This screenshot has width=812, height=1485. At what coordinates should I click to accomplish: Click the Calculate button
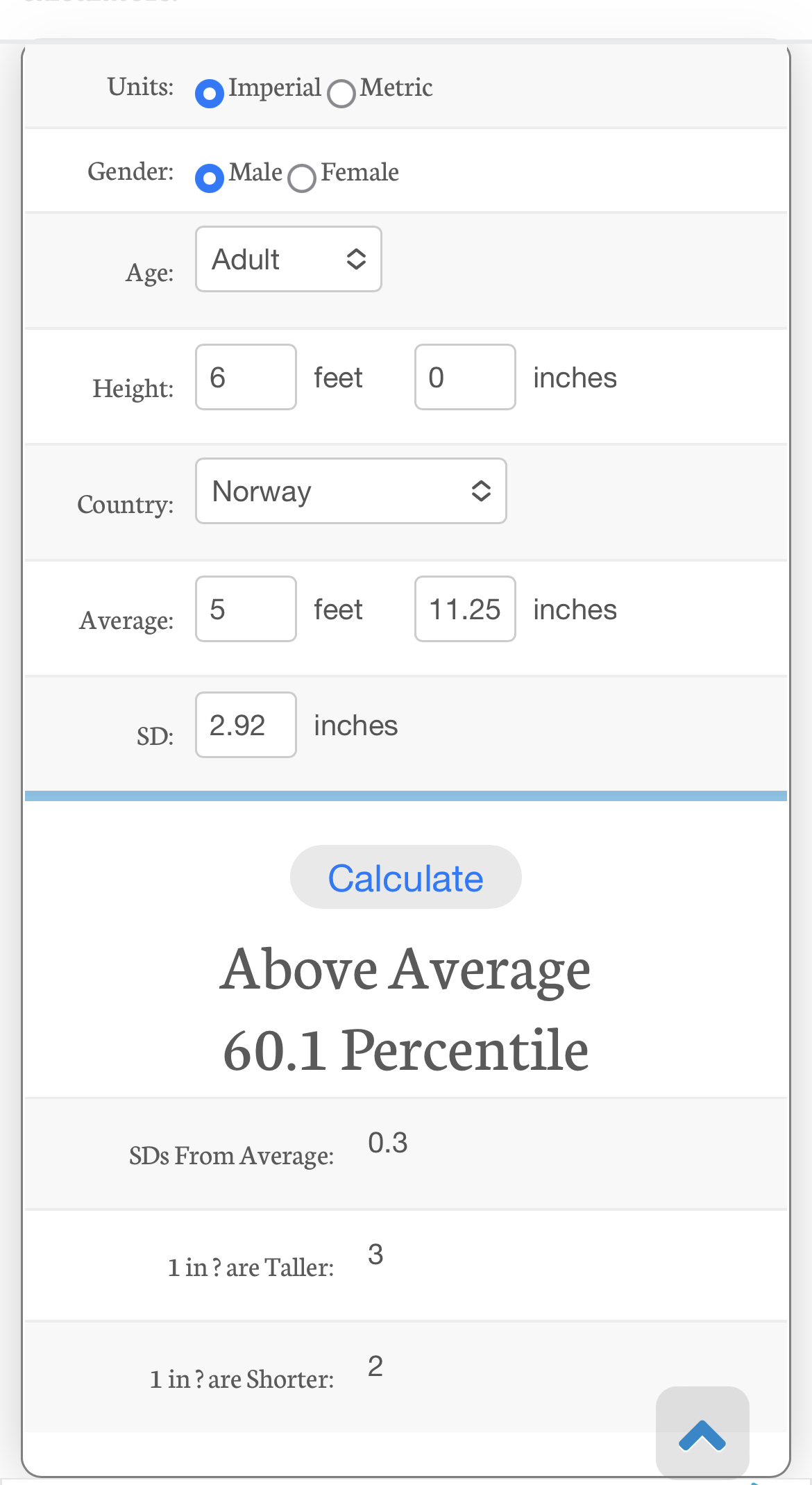(x=406, y=877)
